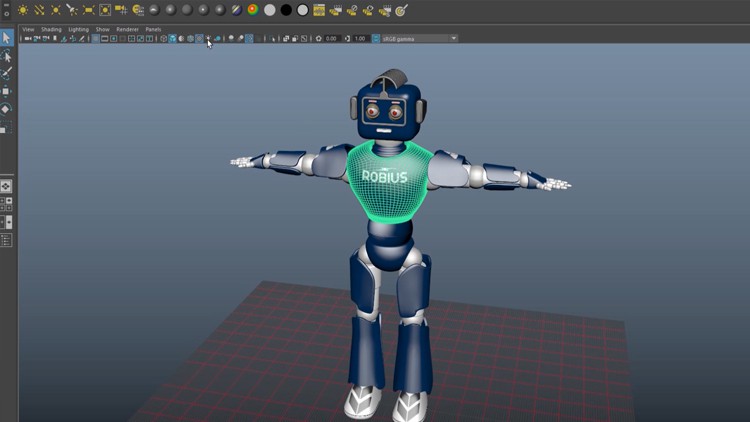
Task: Click the select camera icon
Action: pyautogui.click(x=28, y=38)
